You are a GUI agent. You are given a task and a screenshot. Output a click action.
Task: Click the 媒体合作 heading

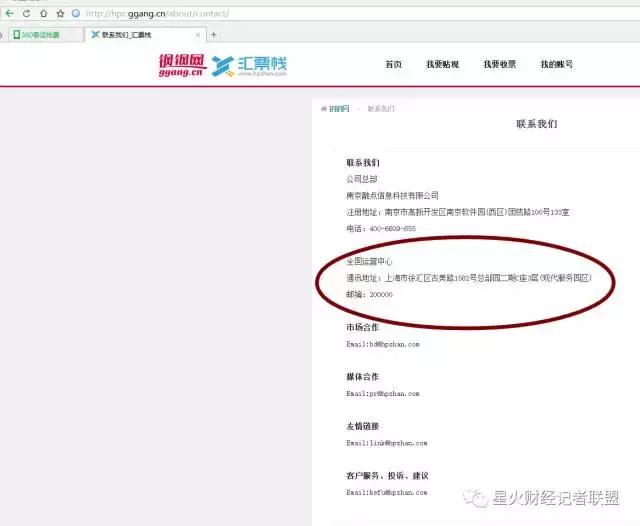[363, 377]
